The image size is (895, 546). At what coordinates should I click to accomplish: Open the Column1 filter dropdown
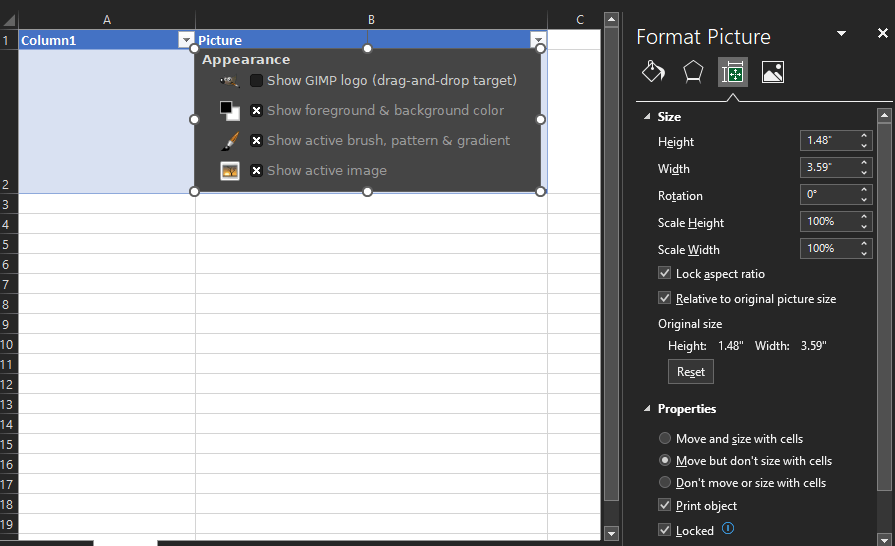(x=186, y=40)
